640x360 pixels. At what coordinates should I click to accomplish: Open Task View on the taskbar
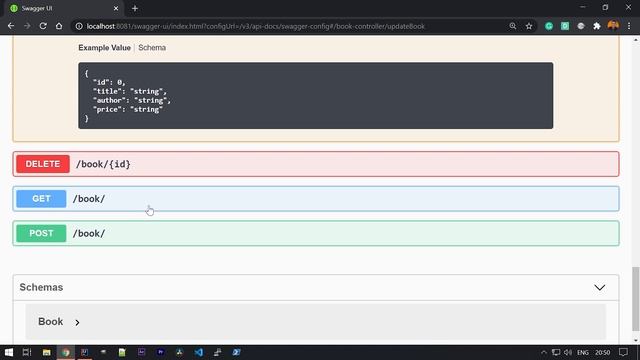[27, 352]
